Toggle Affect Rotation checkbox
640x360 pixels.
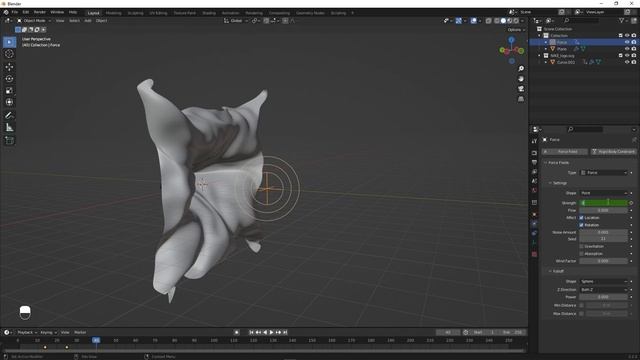pos(582,225)
